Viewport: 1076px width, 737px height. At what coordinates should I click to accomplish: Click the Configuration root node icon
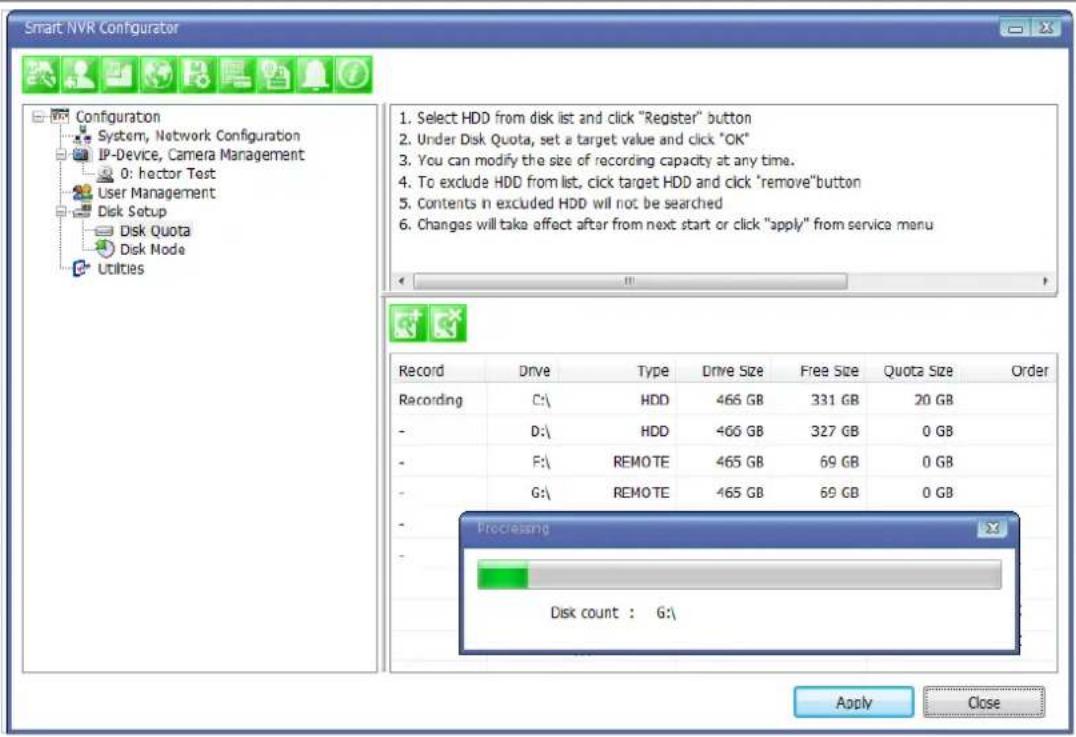[x=60, y=116]
